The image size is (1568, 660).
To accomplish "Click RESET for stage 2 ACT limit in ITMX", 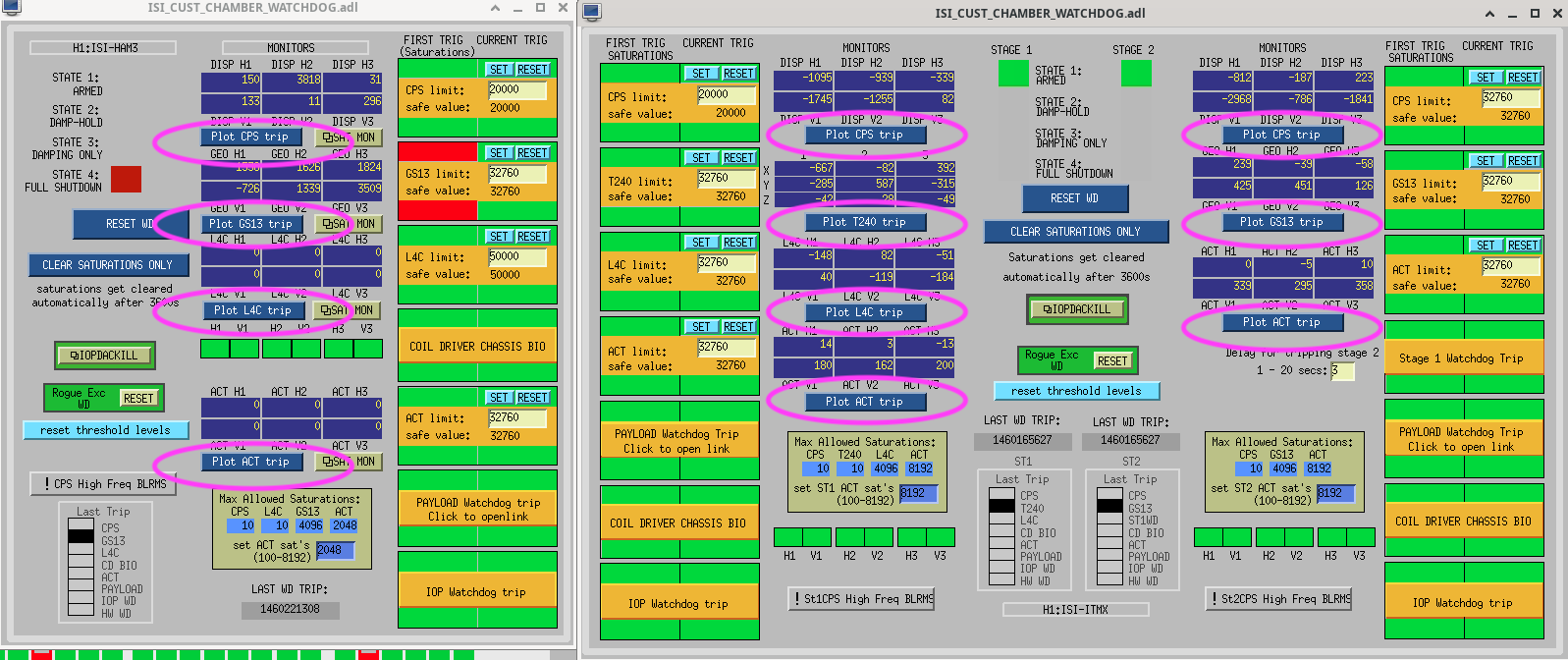I will [x=1523, y=246].
